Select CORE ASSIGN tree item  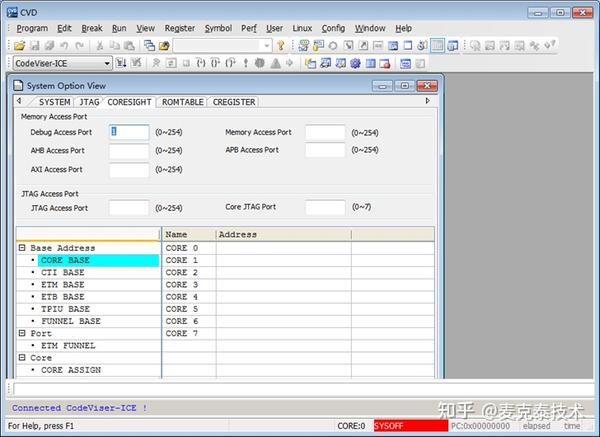pyautogui.click(x=71, y=370)
